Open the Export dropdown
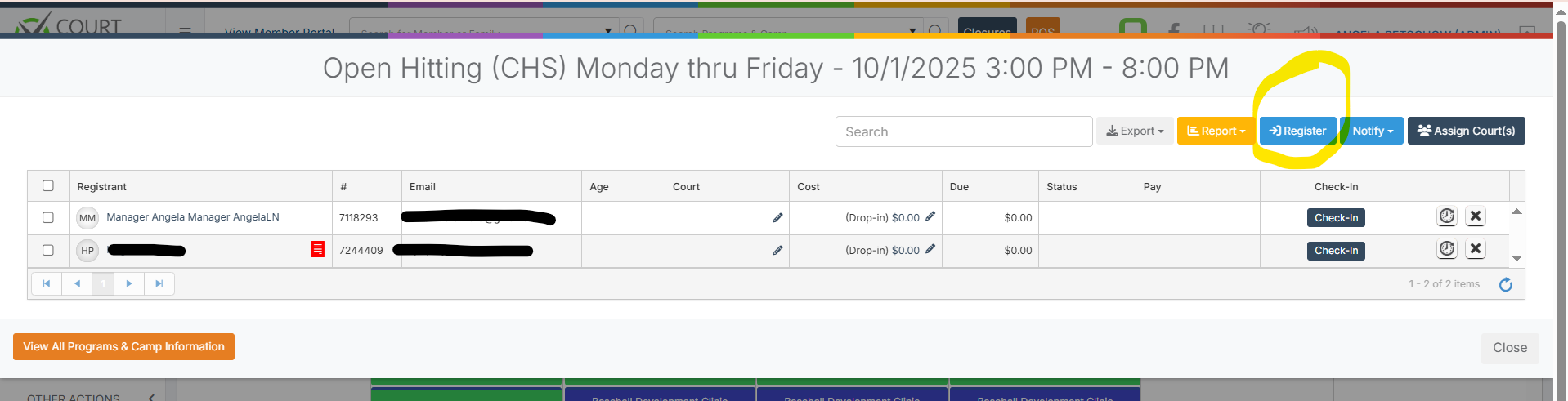1568x401 pixels. [x=1134, y=131]
